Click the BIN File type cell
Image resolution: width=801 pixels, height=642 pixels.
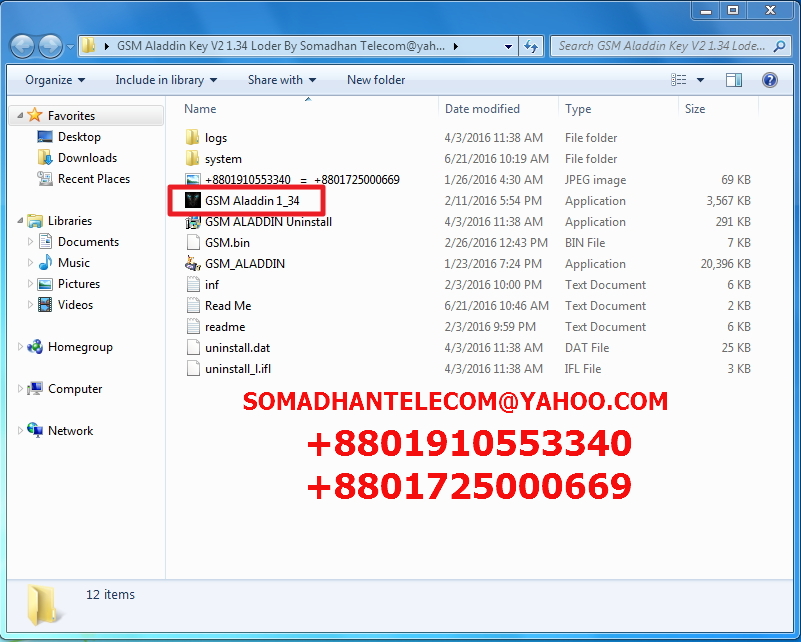point(585,243)
